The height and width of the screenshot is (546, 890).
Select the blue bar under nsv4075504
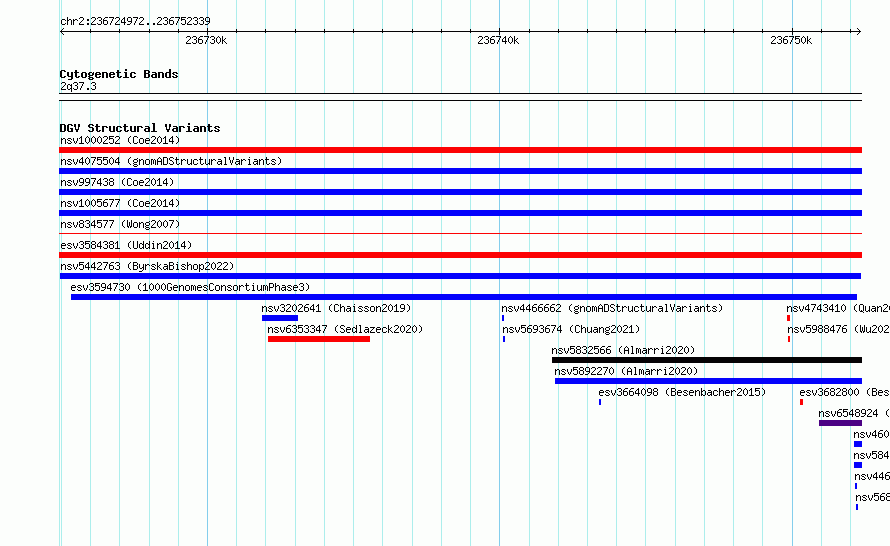point(460,171)
